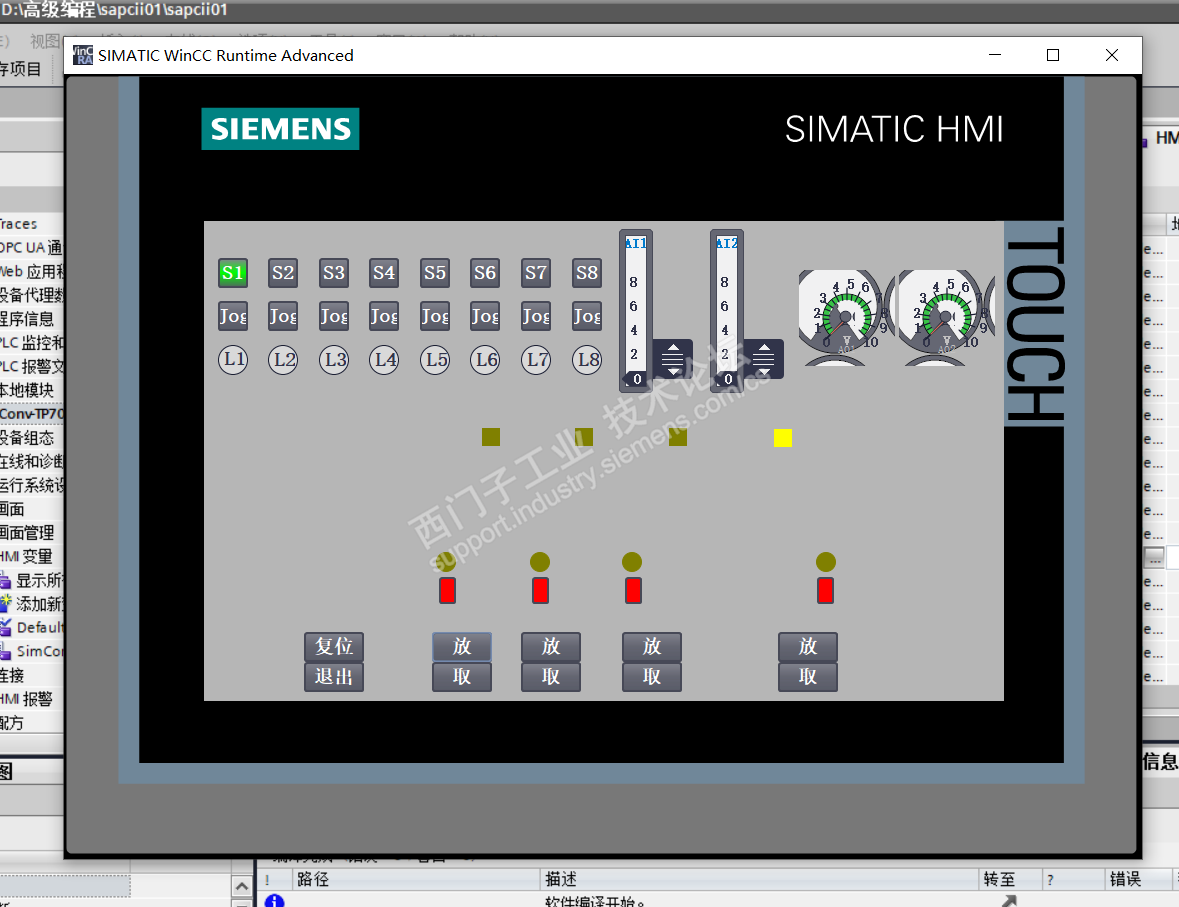Click the third 放 button
This screenshot has width=1179, height=907.
pos(652,647)
